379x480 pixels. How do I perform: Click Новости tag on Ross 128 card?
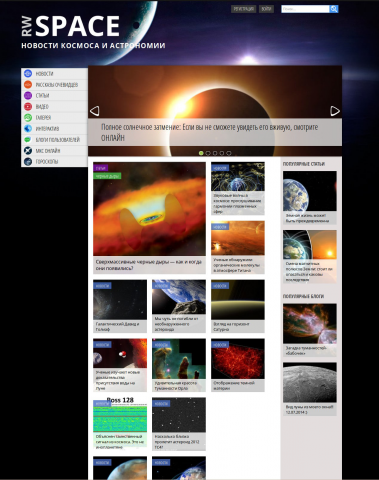coord(102,403)
